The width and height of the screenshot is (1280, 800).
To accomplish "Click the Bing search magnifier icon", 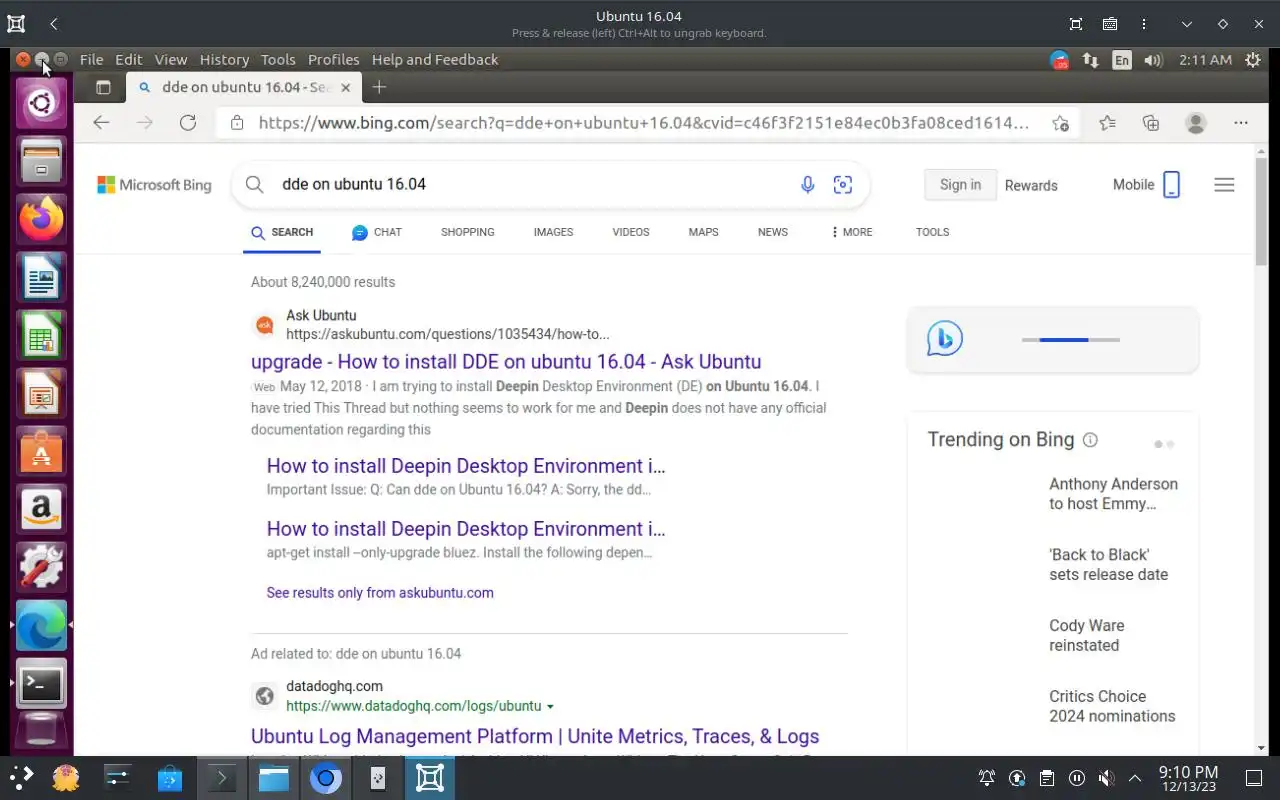I will click(x=255, y=184).
